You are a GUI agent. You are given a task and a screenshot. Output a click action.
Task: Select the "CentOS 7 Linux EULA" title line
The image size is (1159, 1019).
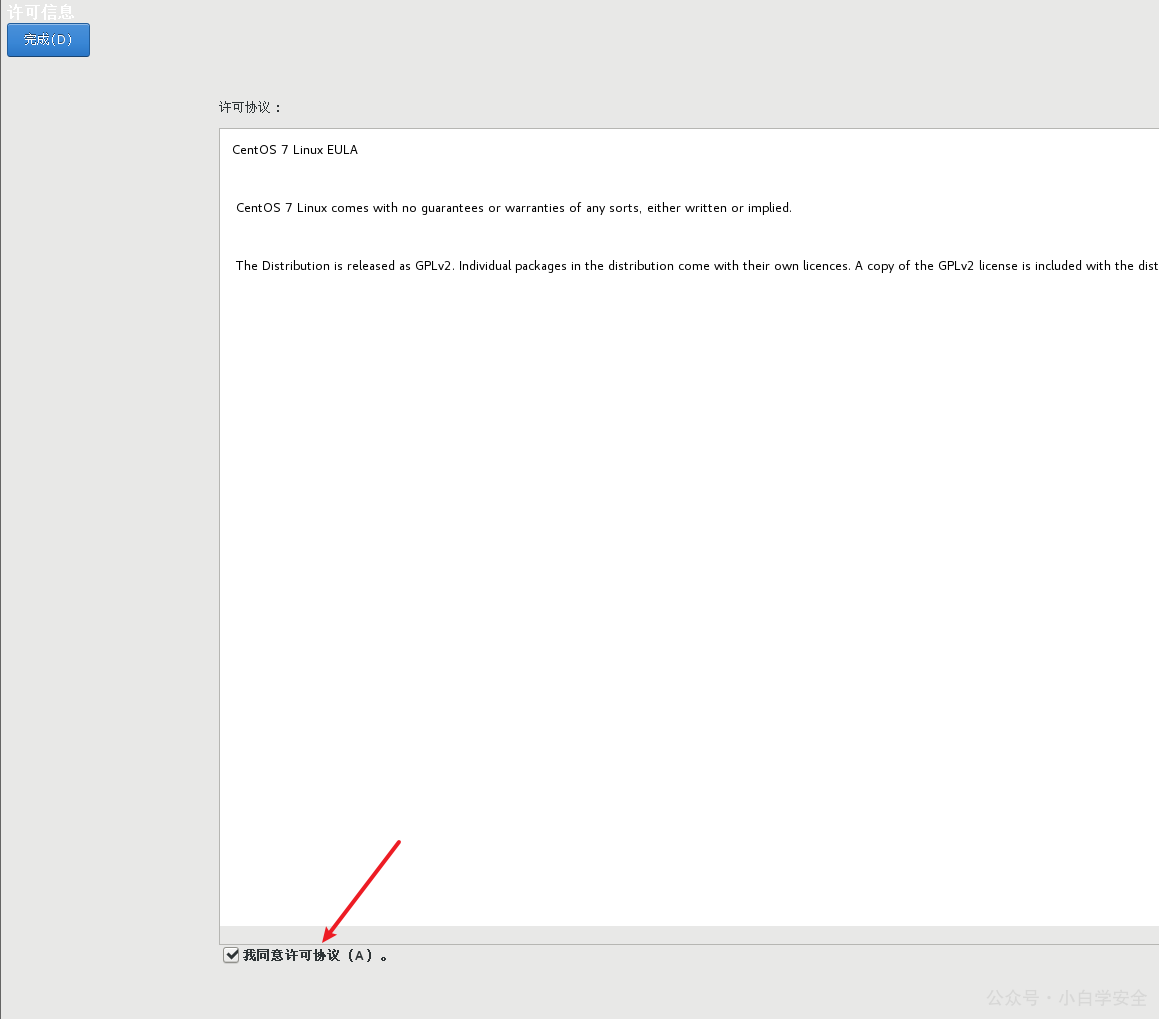coord(295,149)
